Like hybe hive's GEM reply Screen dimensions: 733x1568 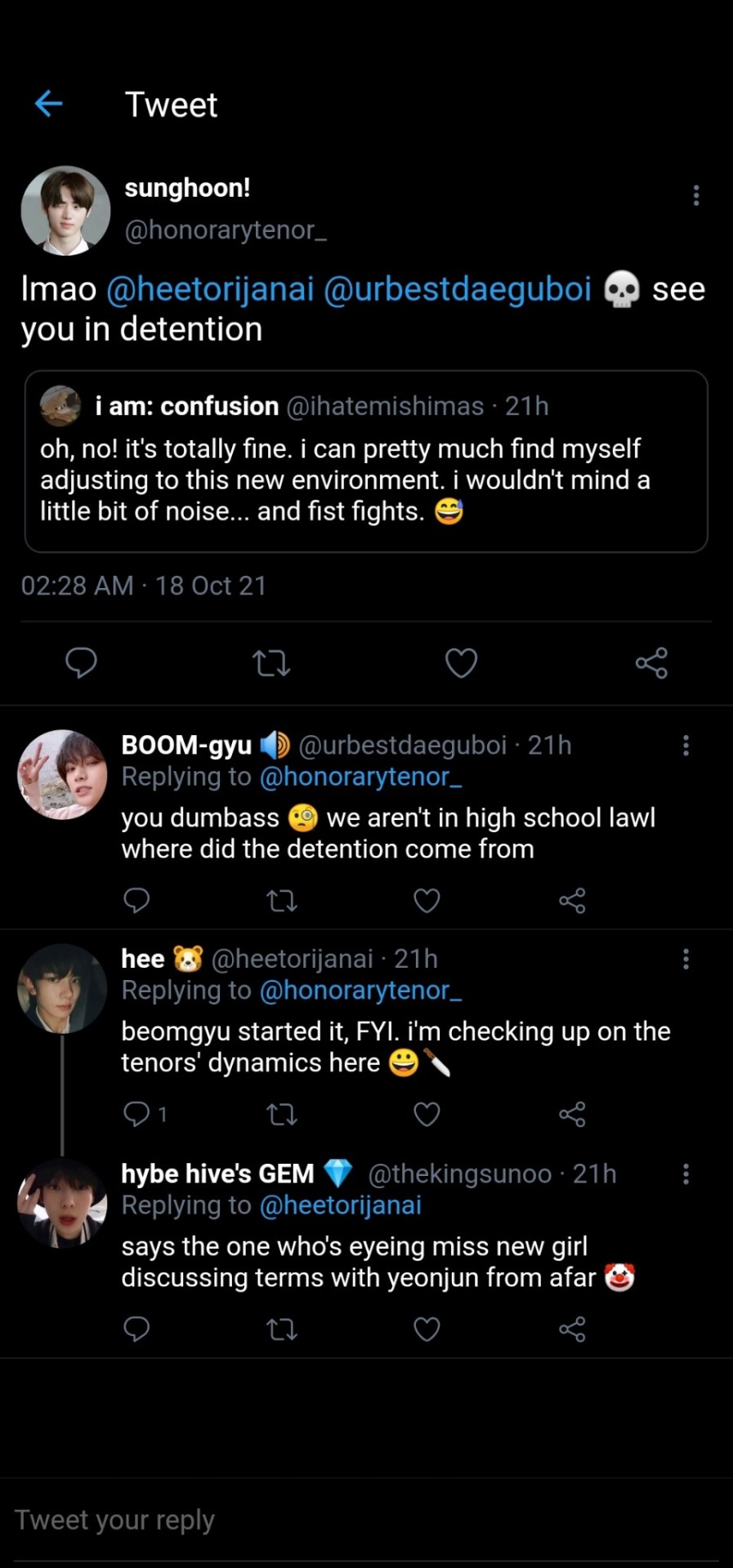pyautogui.click(x=427, y=1330)
